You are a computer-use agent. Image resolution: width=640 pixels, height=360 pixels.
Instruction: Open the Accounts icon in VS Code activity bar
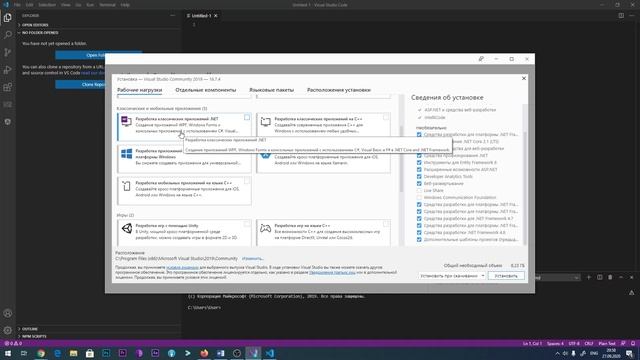[x=7, y=313]
